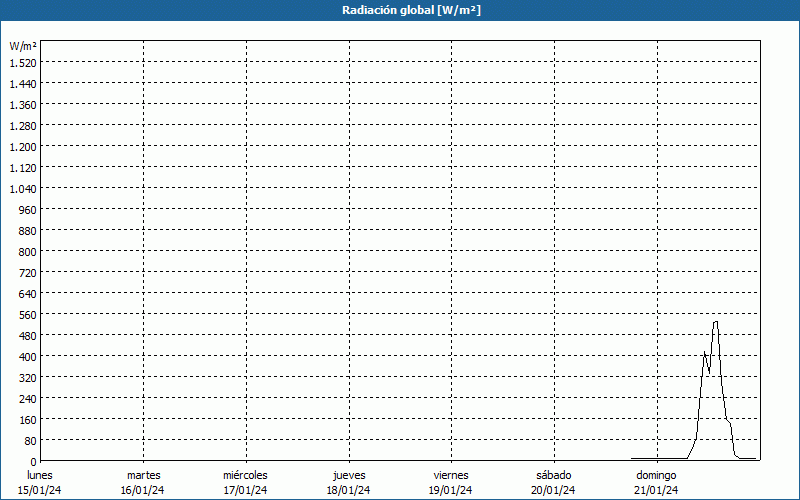Image resolution: width=800 pixels, height=500 pixels.
Task: Select the 560 y-axis value
Action: [29, 315]
